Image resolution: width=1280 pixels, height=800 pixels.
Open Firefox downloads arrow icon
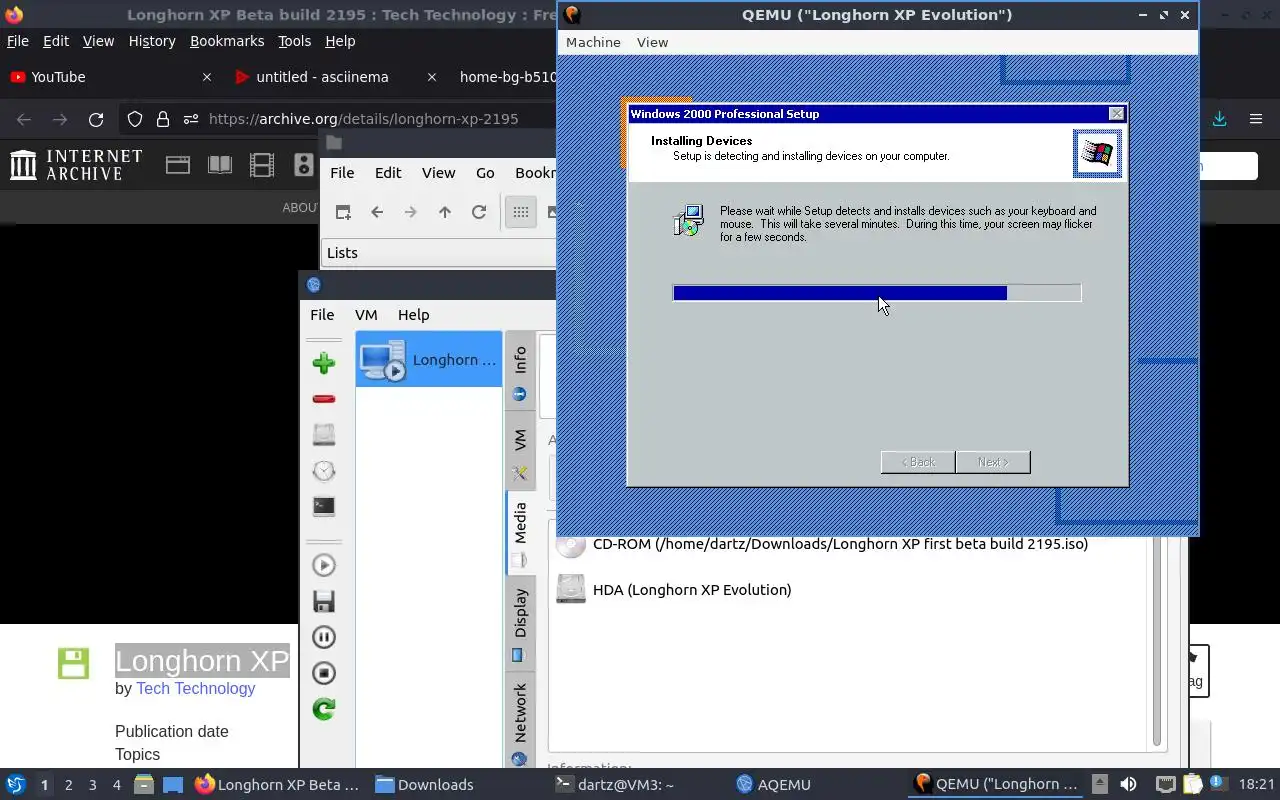(x=1220, y=118)
